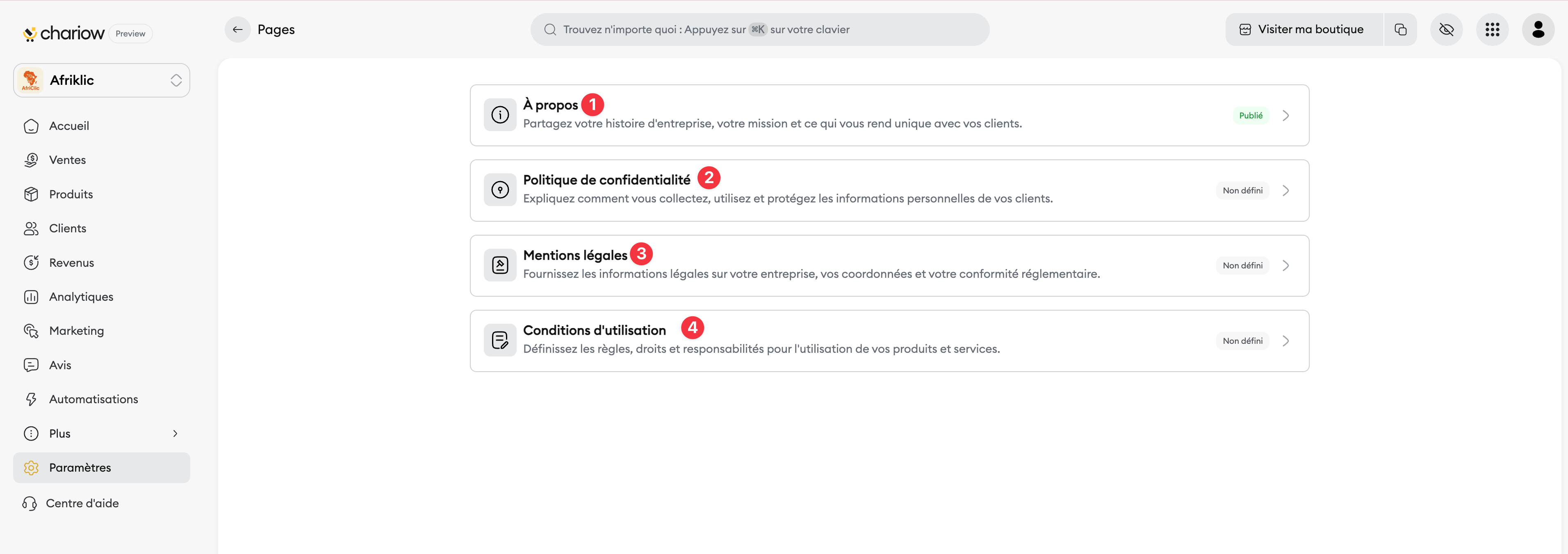Go to Accueil in sidebar
The image size is (1568, 554).
pyautogui.click(x=102, y=126)
